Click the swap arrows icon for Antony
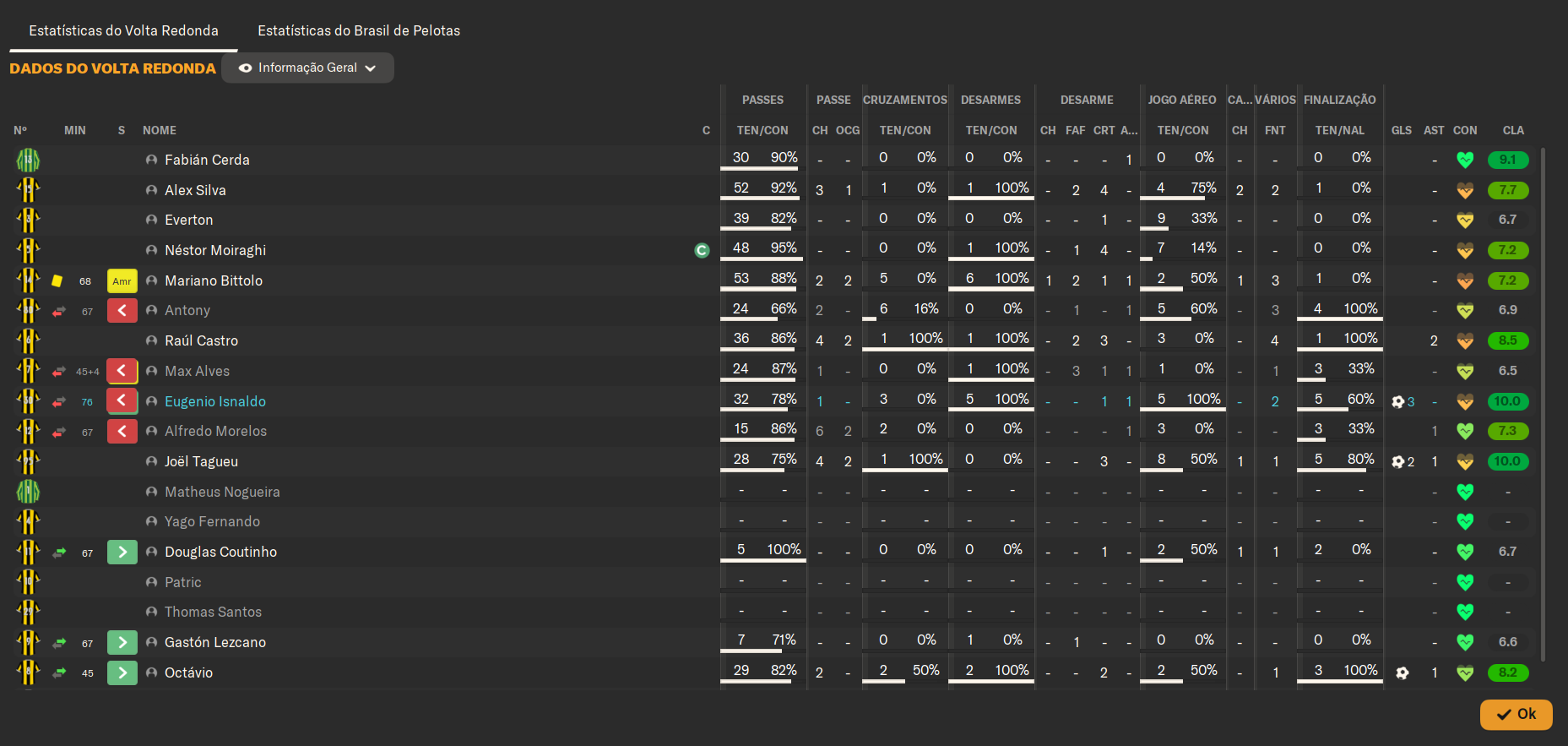This screenshot has height=746, width=1568. coord(59,311)
